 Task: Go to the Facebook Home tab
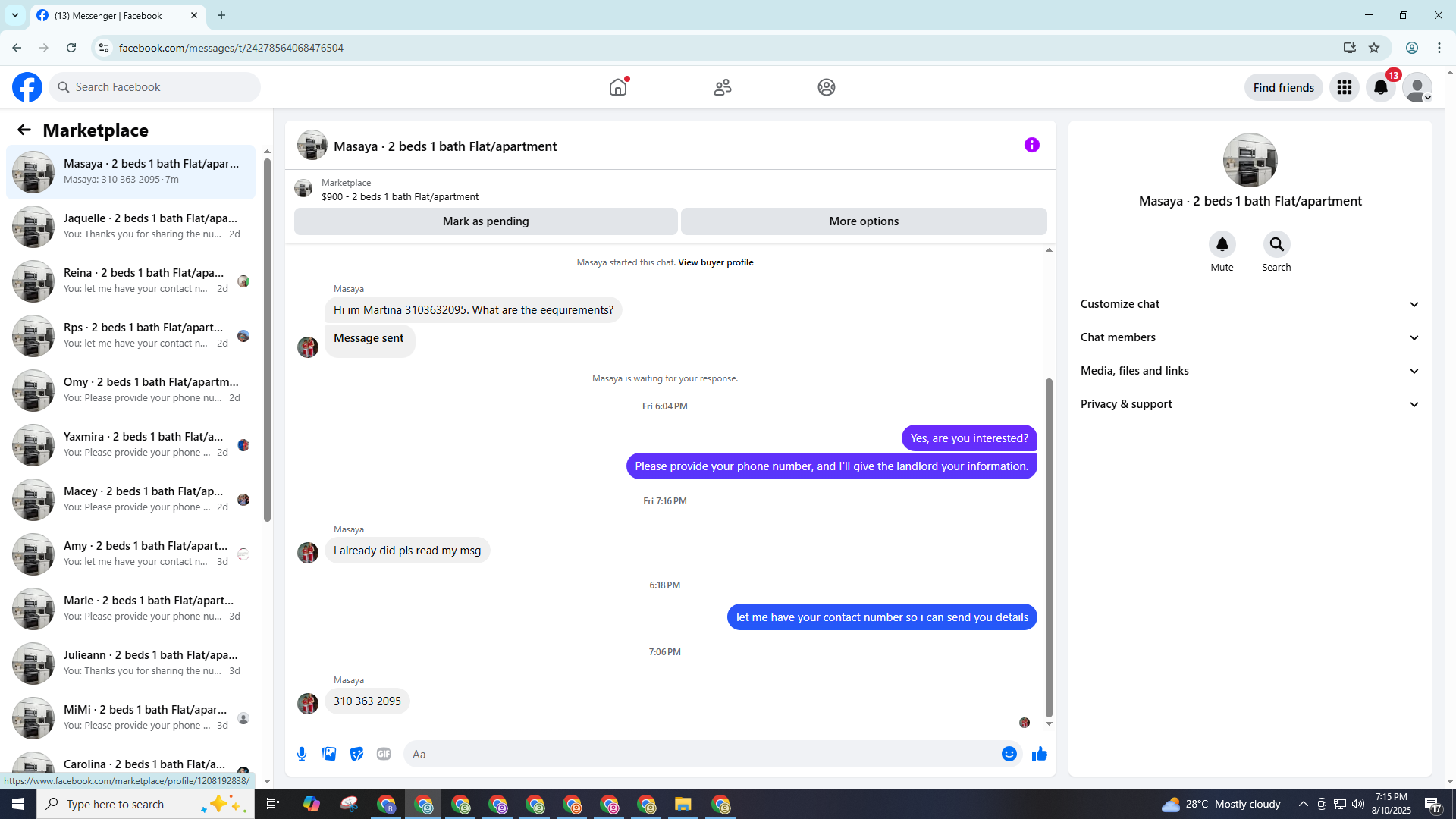pyautogui.click(x=618, y=88)
